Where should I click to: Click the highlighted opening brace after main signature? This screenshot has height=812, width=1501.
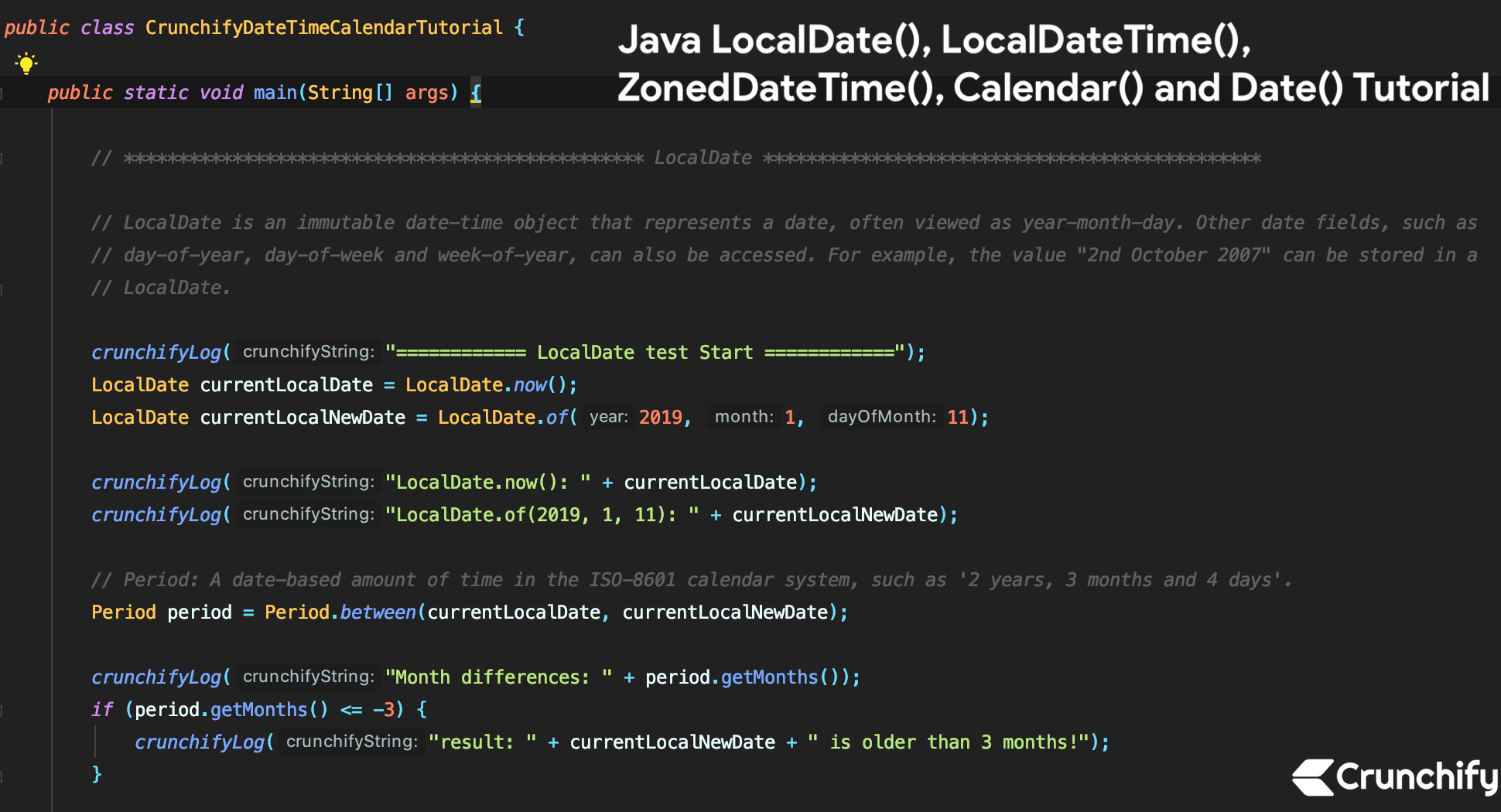(x=475, y=92)
